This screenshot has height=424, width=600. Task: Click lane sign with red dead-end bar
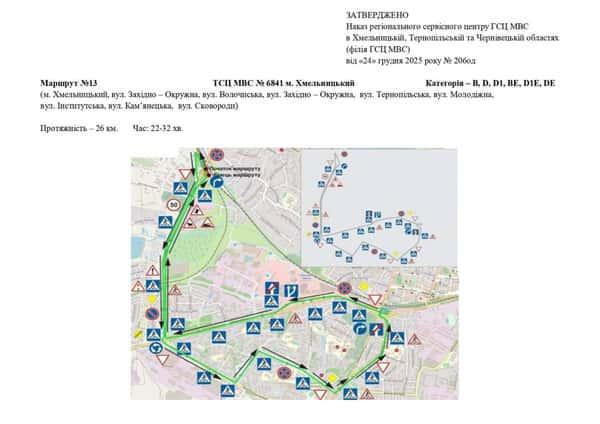[375, 329]
